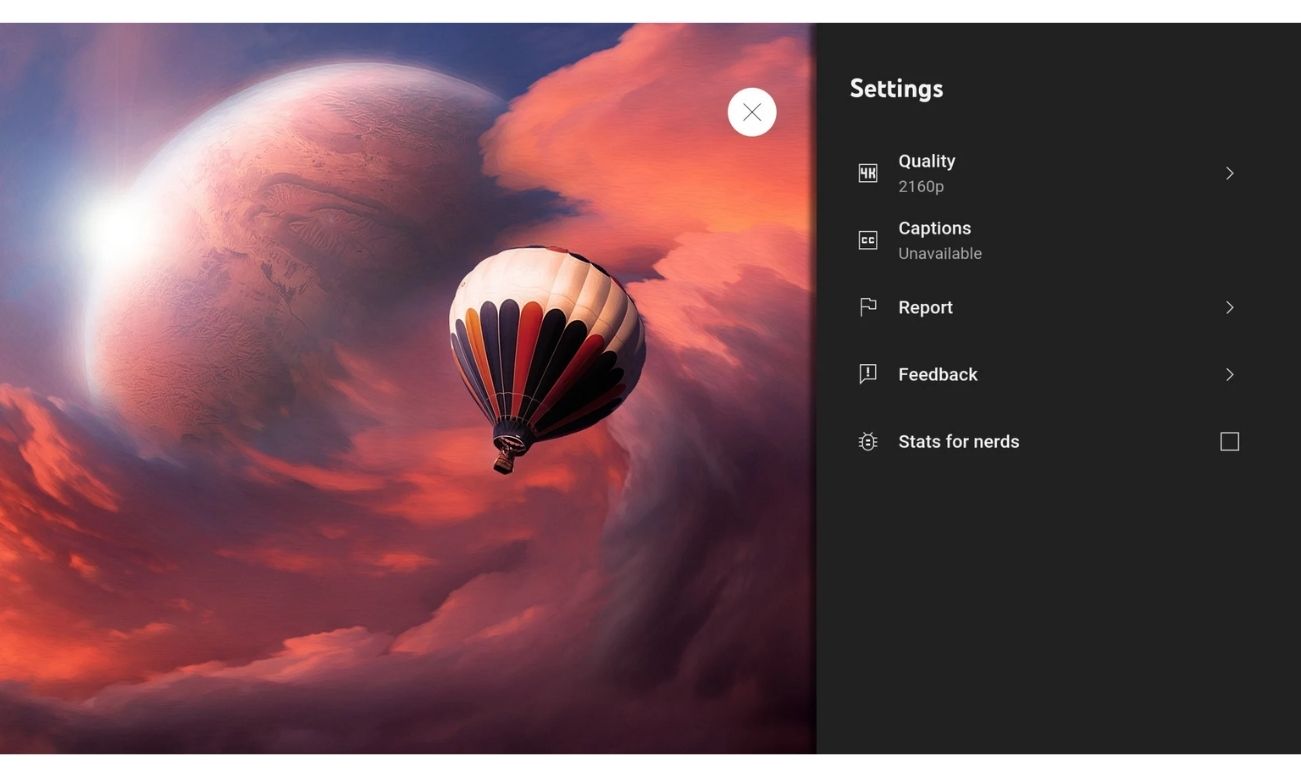Click the Stats for nerds bug icon

click(x=867, y=441)
